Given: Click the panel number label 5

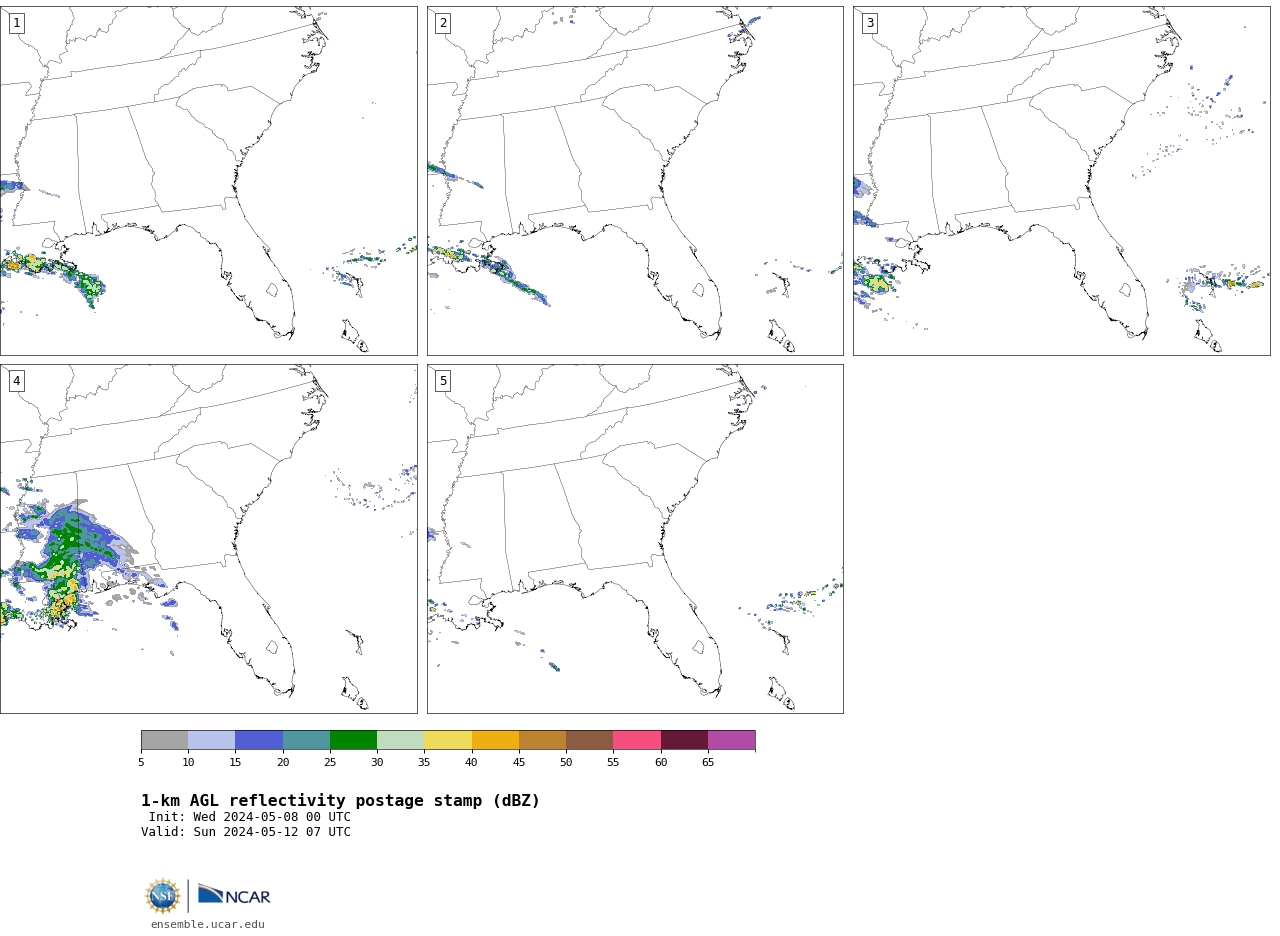Looking at the screenshot, I should coord(443,381).
